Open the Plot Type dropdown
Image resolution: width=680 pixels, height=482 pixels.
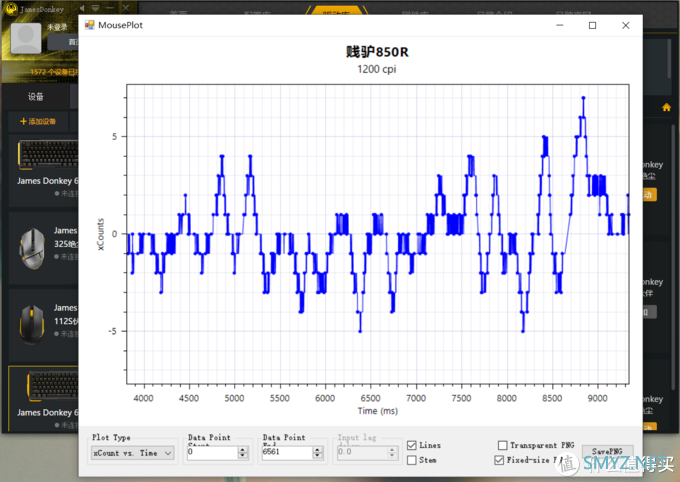(132, 453)
